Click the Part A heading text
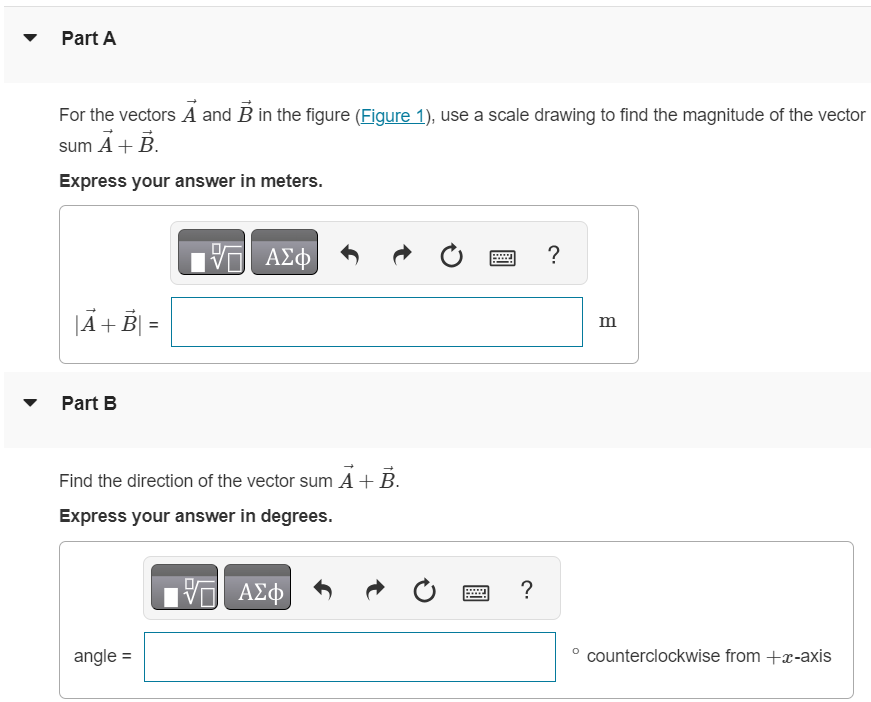Image resolution: width=871 pixels, height=702 pixels. (89, 38)
